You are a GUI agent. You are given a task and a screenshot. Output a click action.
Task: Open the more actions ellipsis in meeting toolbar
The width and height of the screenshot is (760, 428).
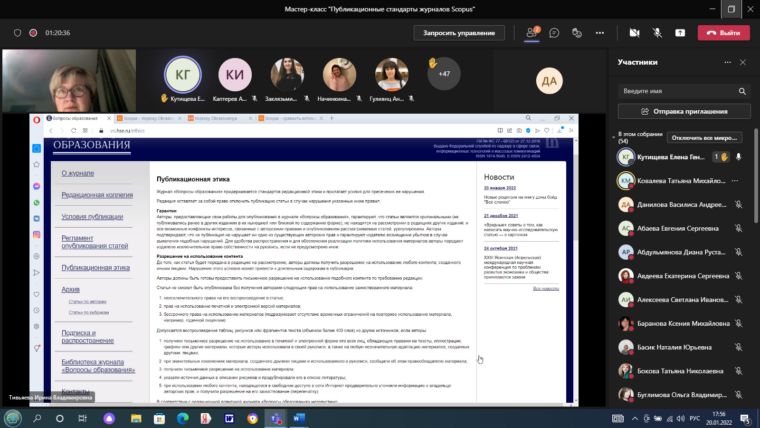599,33
